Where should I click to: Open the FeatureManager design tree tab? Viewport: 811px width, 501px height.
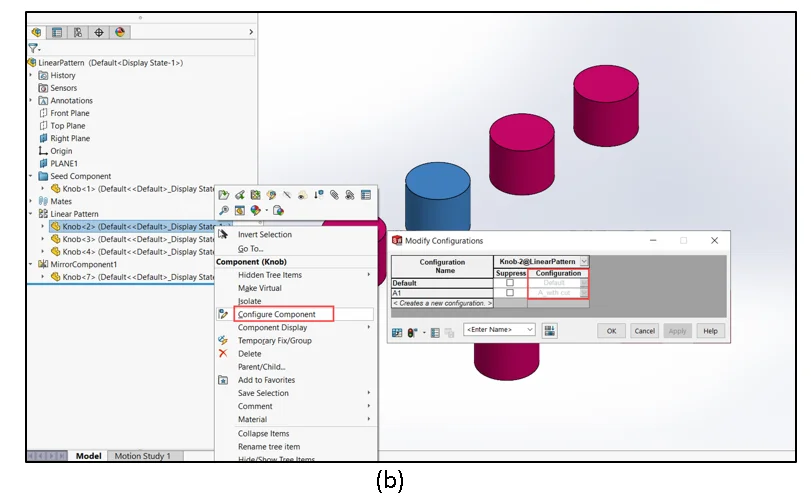click(36, 32)
